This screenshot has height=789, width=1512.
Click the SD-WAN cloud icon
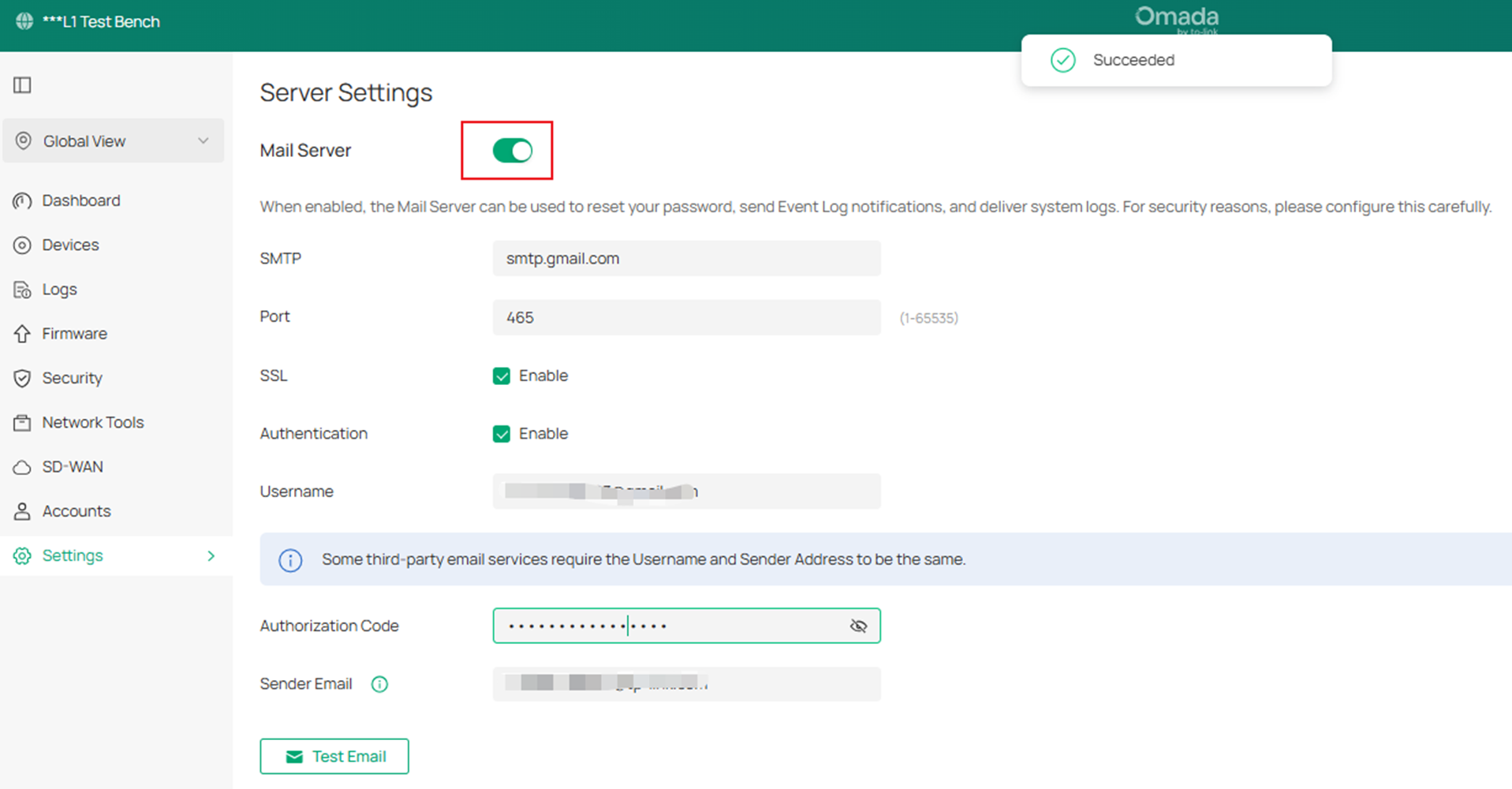[22, 467]
